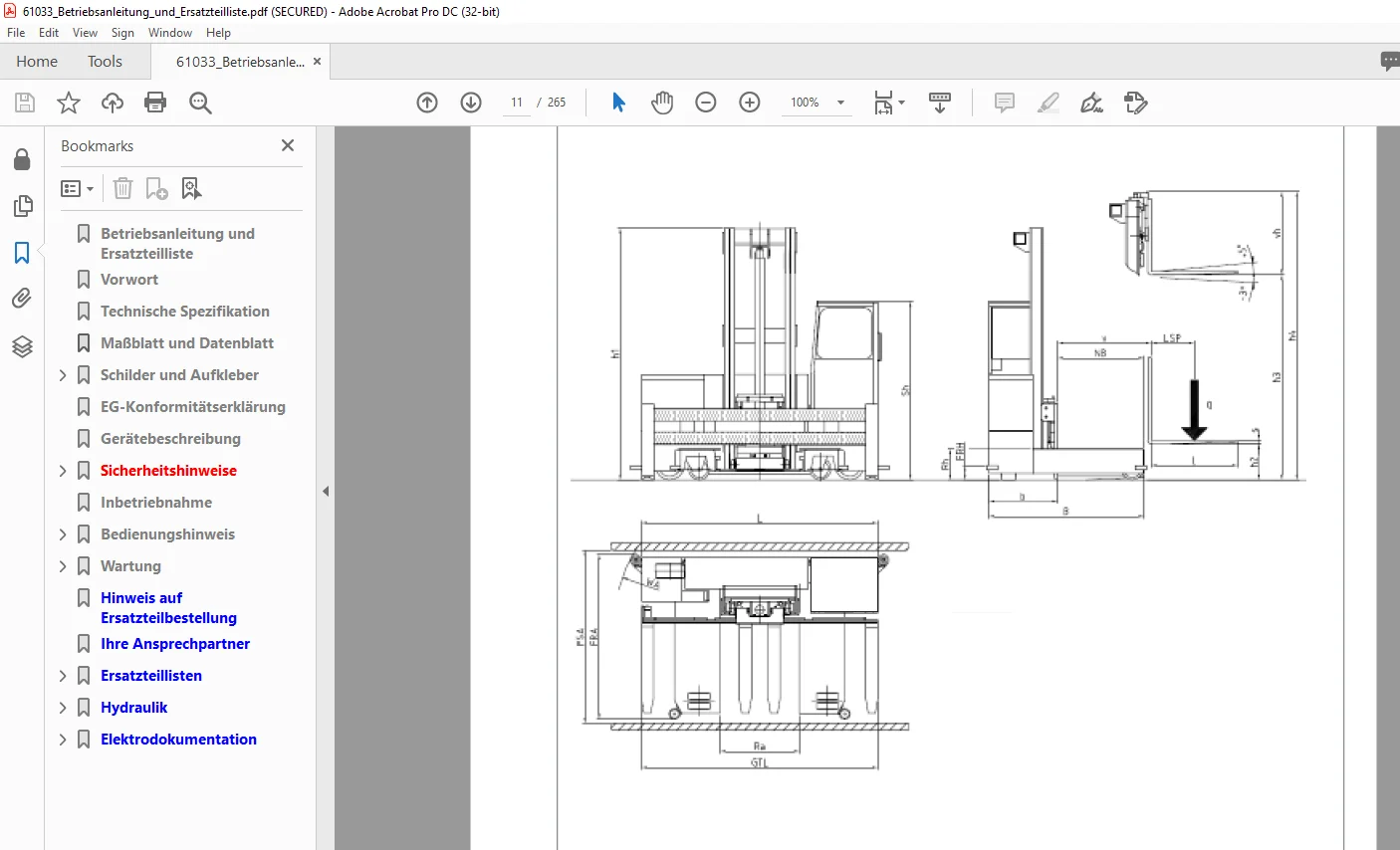The width and height of the screenshot is (1400, 850).
Task: Close the 61033_Betriebsanle... document tab
Action: 317,62
